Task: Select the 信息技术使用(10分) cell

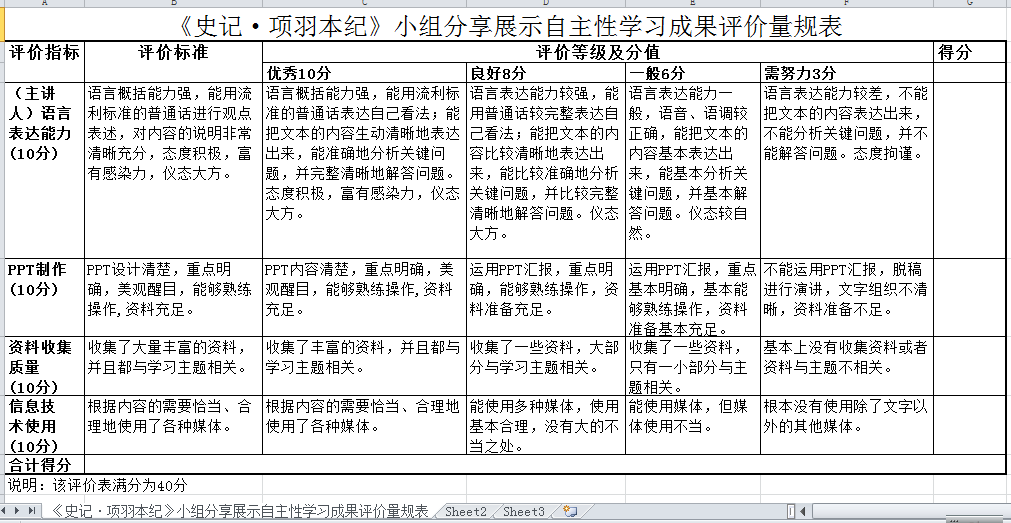Action: 44,425
